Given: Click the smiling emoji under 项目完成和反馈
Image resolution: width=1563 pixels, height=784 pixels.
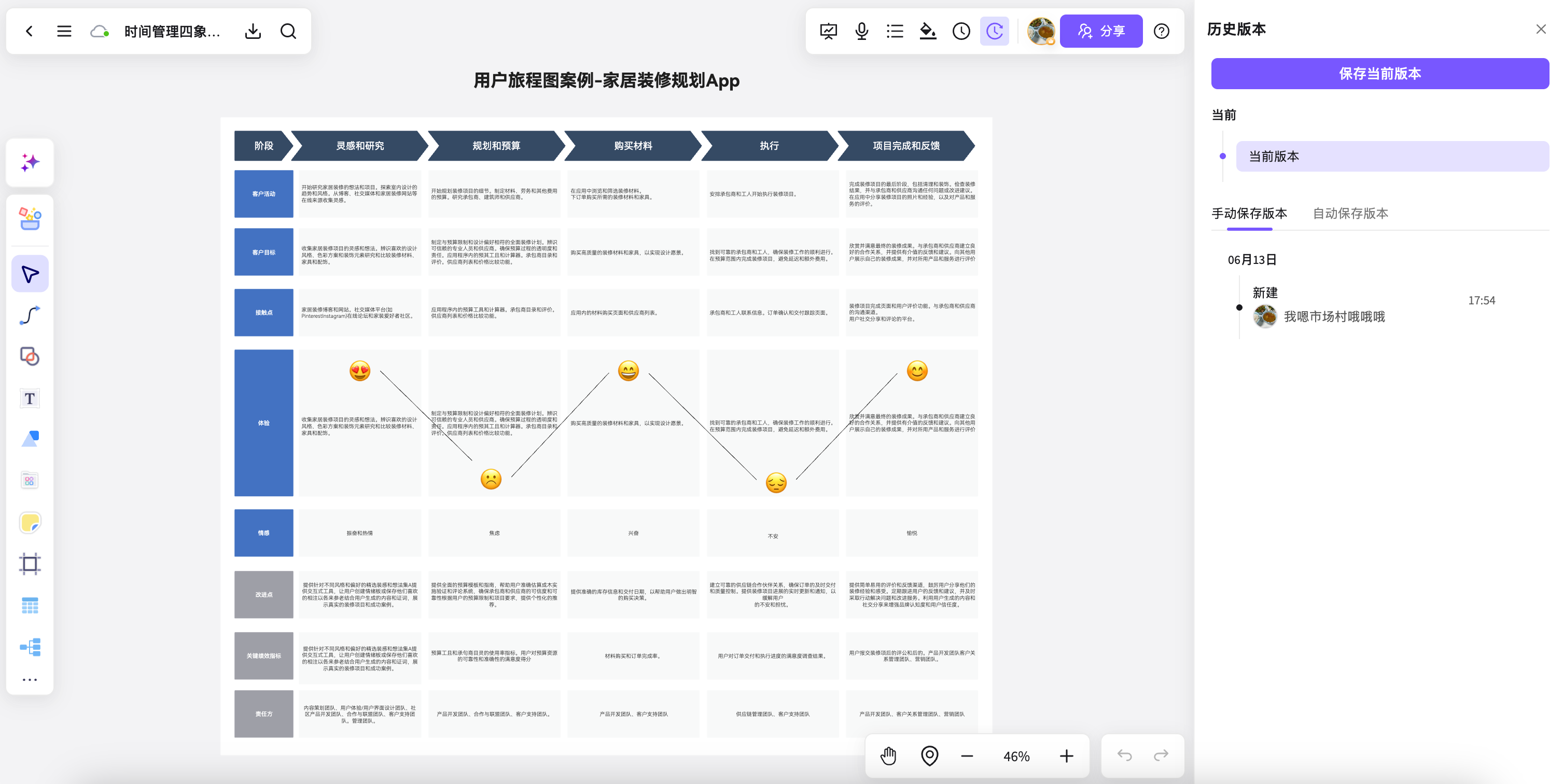Looking at the screenshot, I should pyautogui.click(x=917, y=371).
